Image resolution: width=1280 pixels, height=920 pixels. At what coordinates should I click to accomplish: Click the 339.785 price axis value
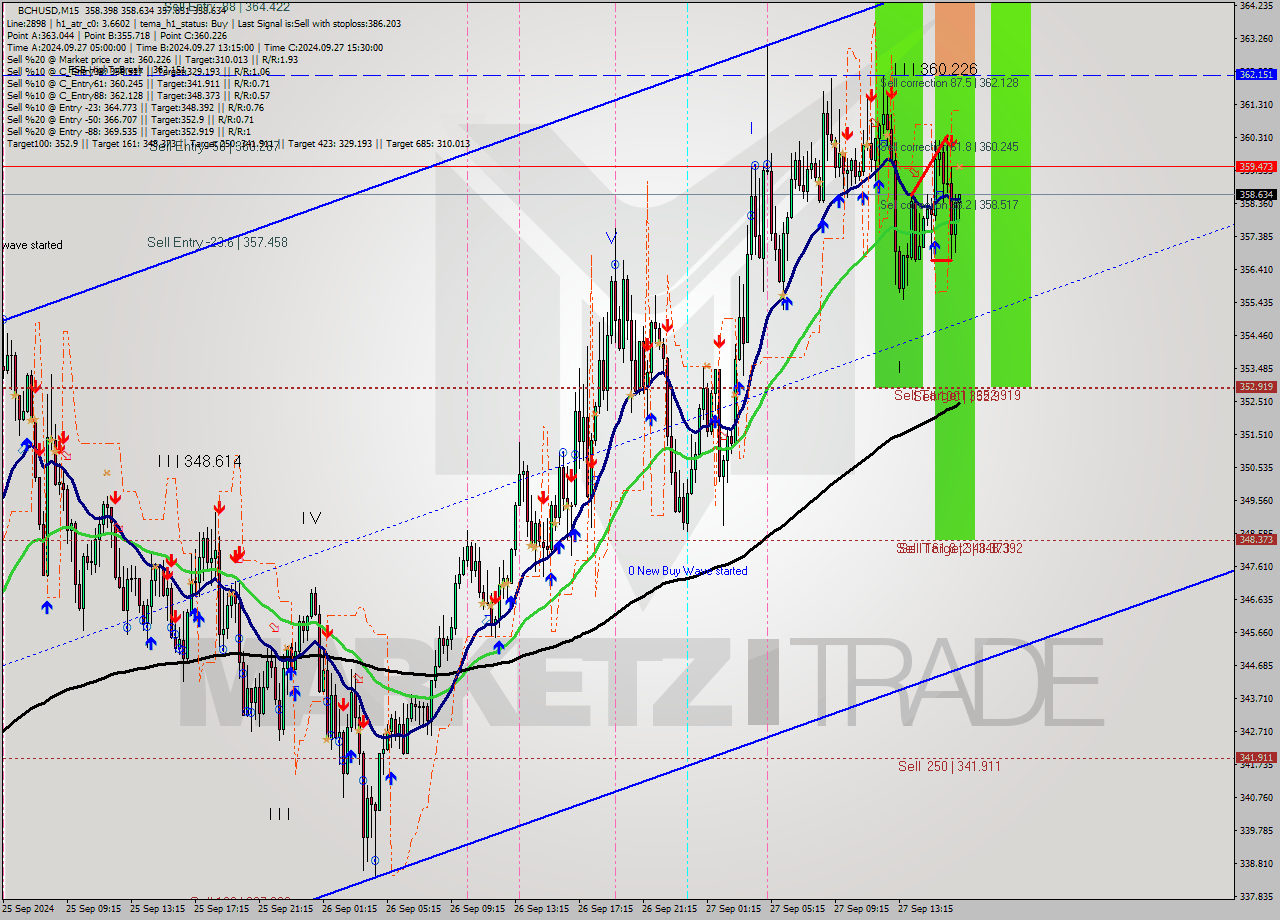tap(1256, 830)
